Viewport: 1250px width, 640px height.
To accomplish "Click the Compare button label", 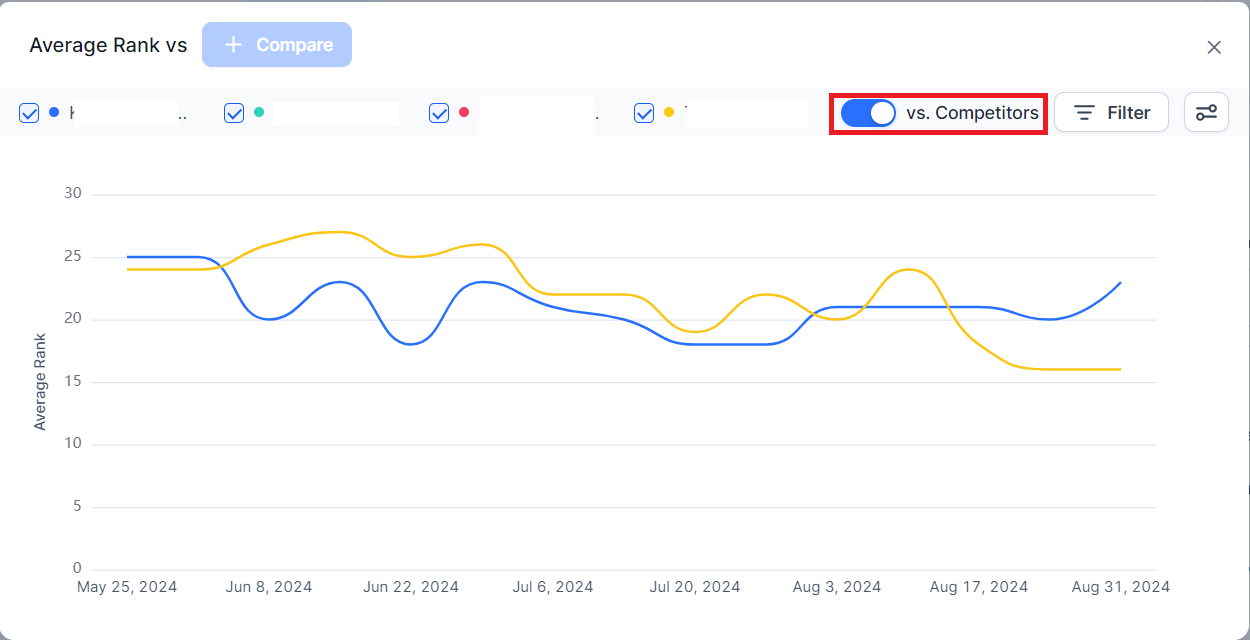I will pos(295,45).
